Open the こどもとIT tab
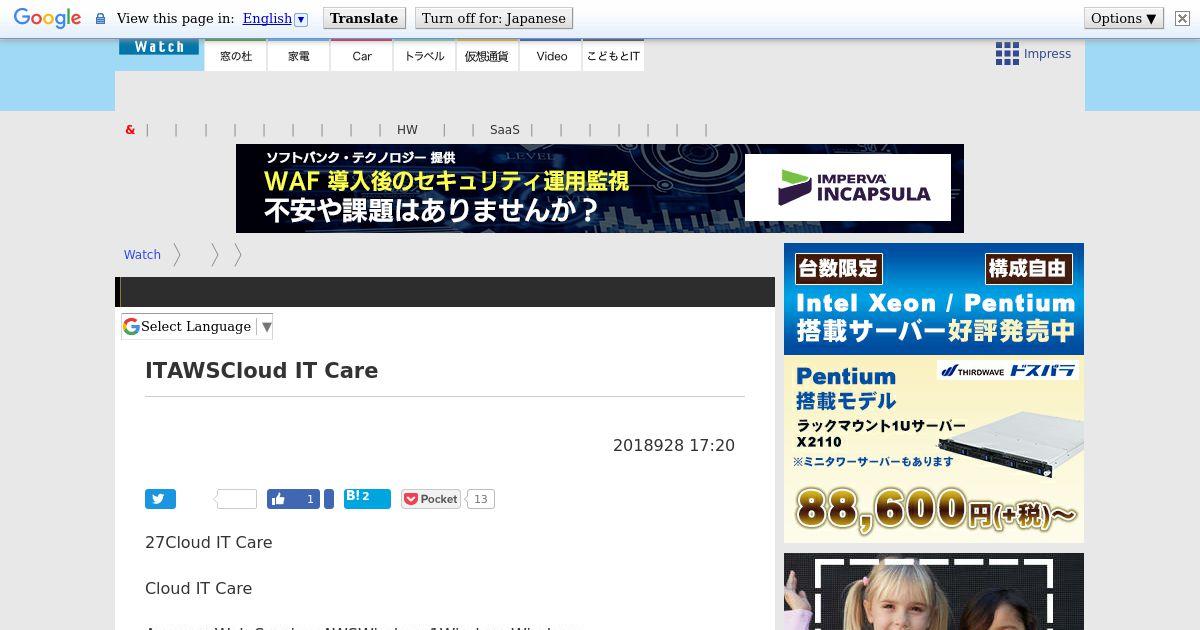This screenshot has width=1200, height=630. pos(613,56)
